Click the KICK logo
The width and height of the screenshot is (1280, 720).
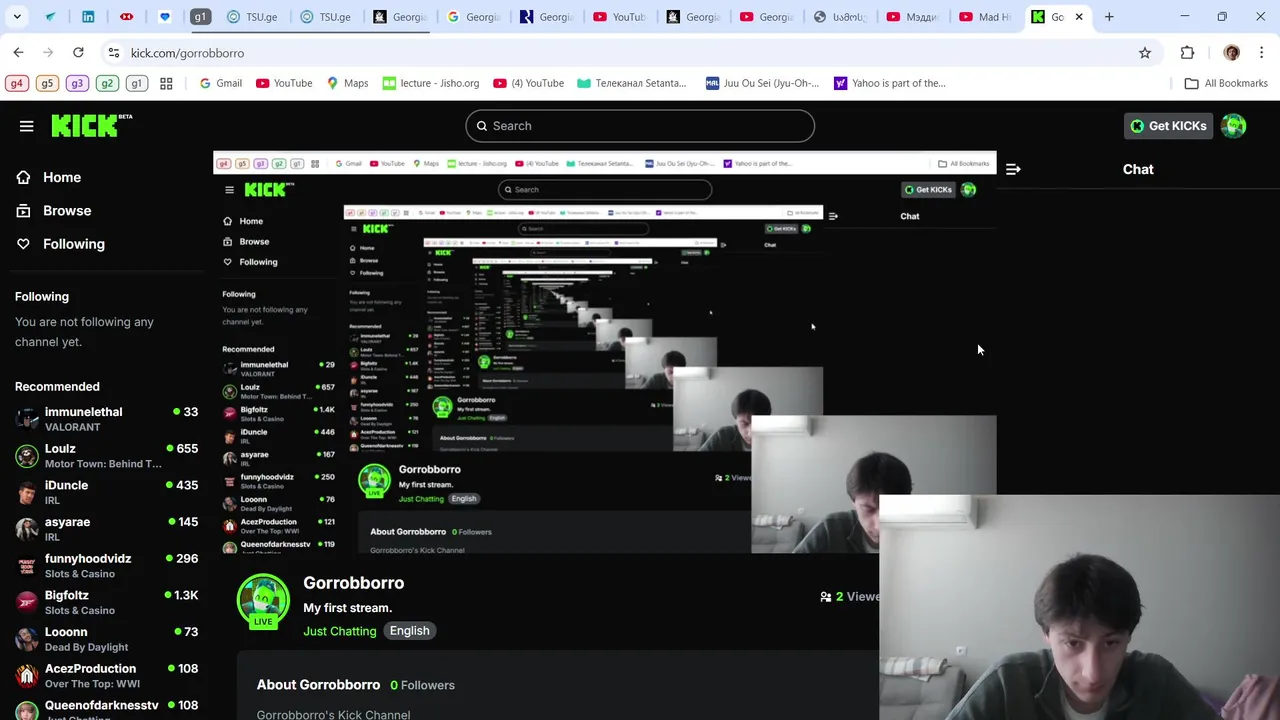coord(91,125)
